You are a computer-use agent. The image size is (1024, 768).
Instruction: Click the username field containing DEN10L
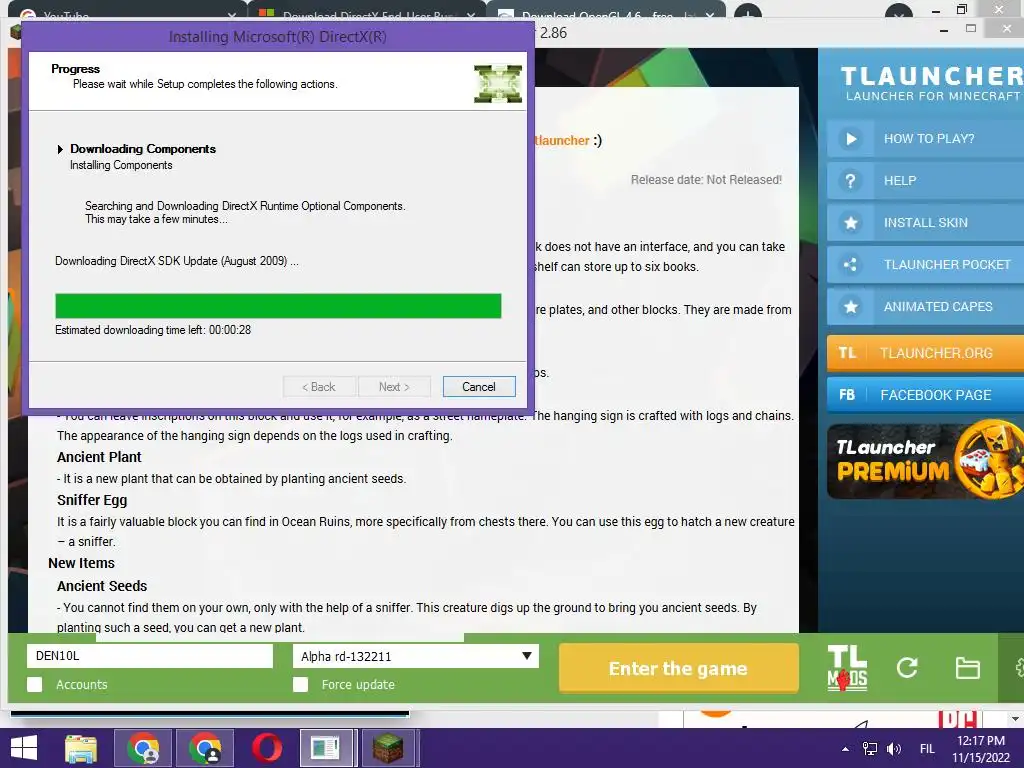150,656
